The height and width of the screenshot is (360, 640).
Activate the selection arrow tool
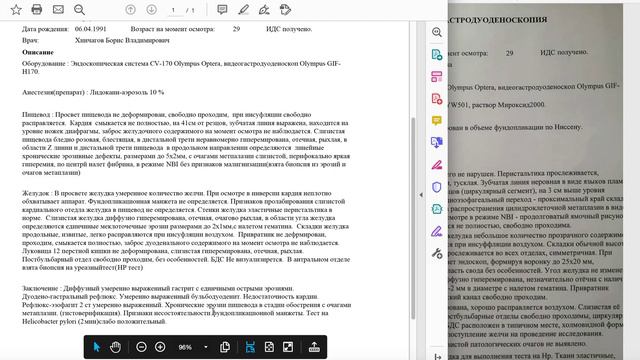tap(96, 347)
